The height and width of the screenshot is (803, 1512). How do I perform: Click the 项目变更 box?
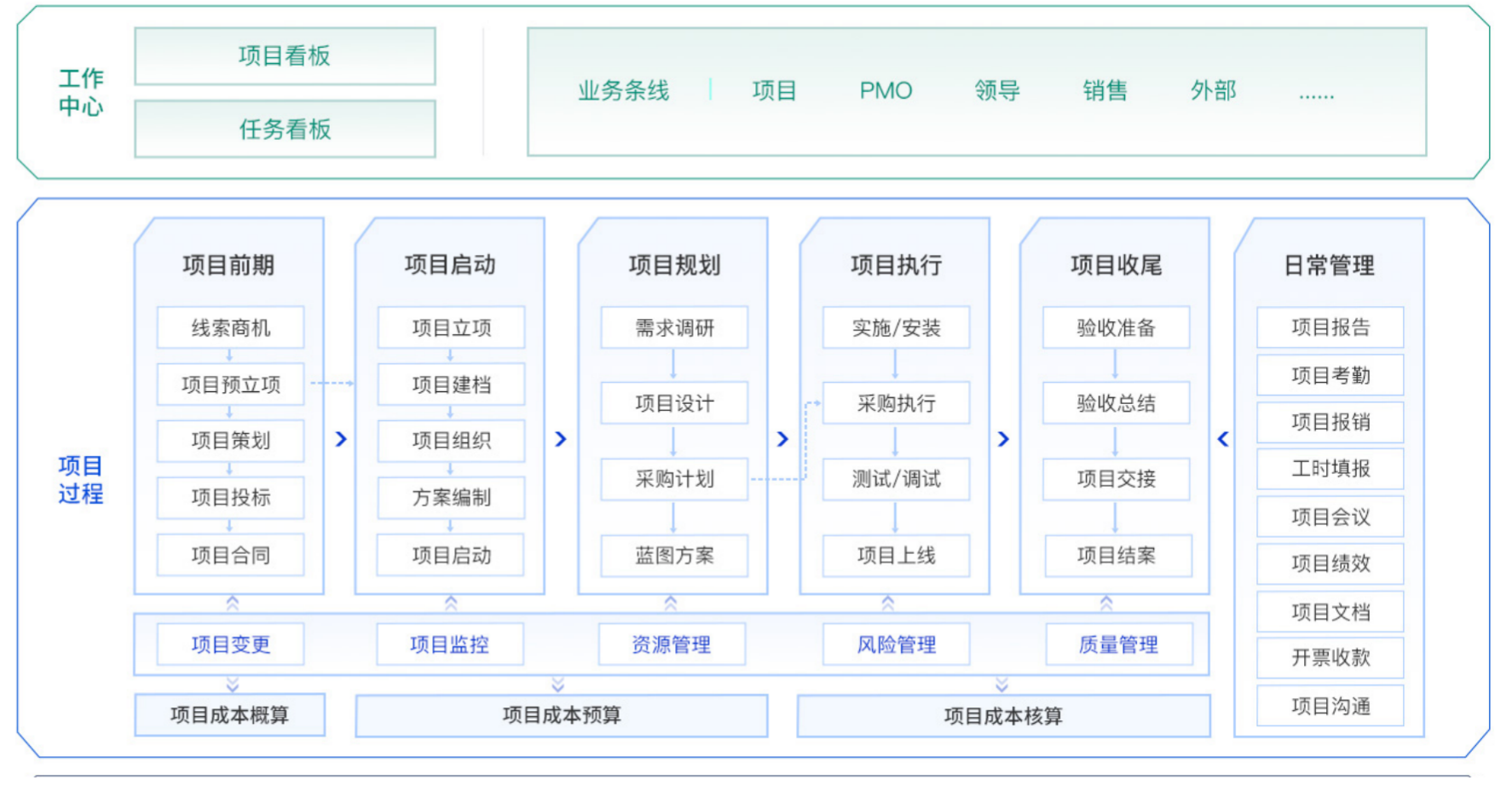tap(231, 644)
